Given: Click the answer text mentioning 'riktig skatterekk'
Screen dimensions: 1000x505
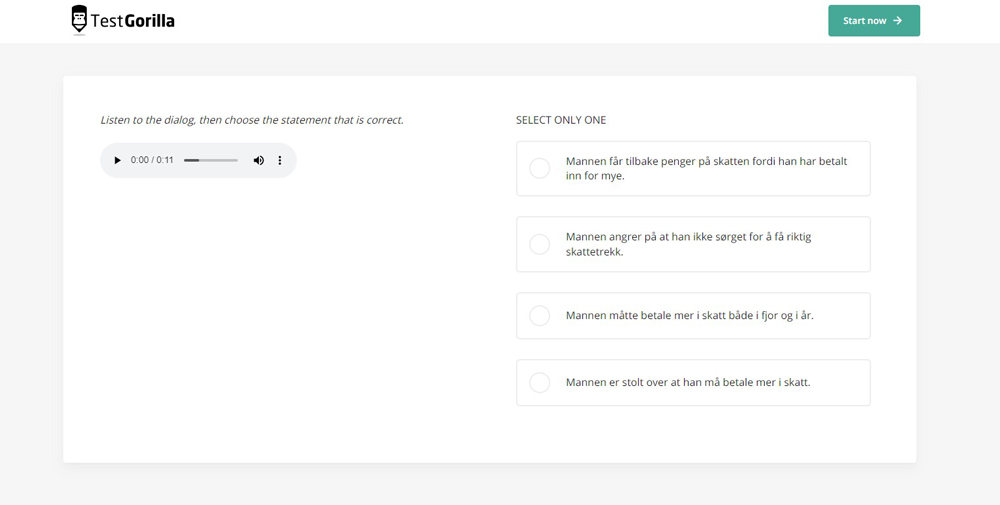Looking at the screenshot, I should [x=688, y=244].
